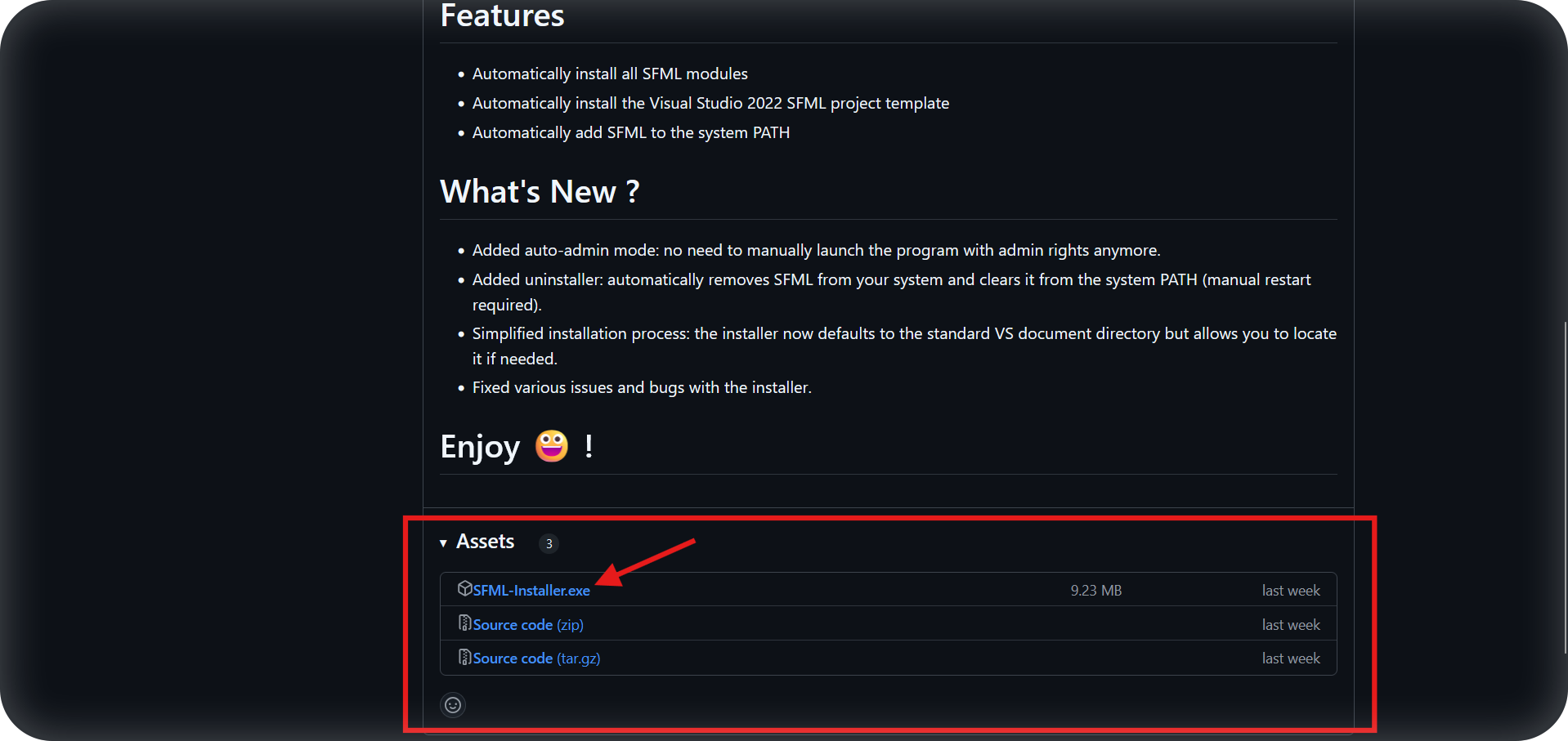Click the Assets count badge showing 3

(x=549, y=543)
